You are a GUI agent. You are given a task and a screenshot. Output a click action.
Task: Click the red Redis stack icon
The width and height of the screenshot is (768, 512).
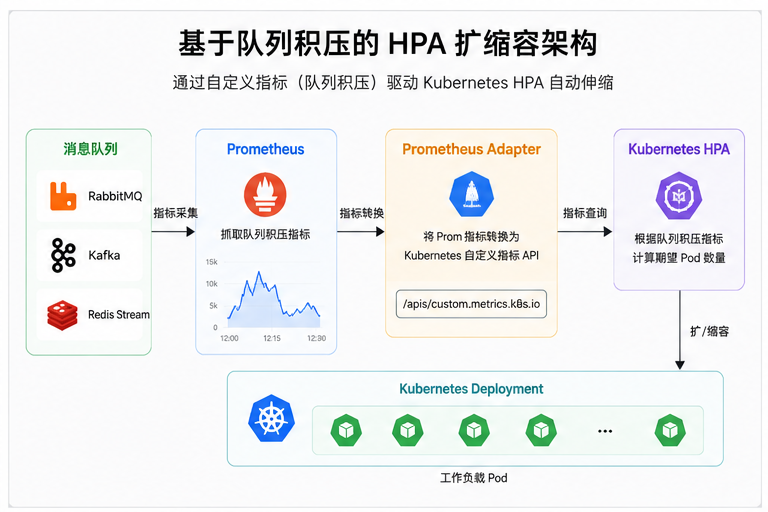[x=62, y=315]
